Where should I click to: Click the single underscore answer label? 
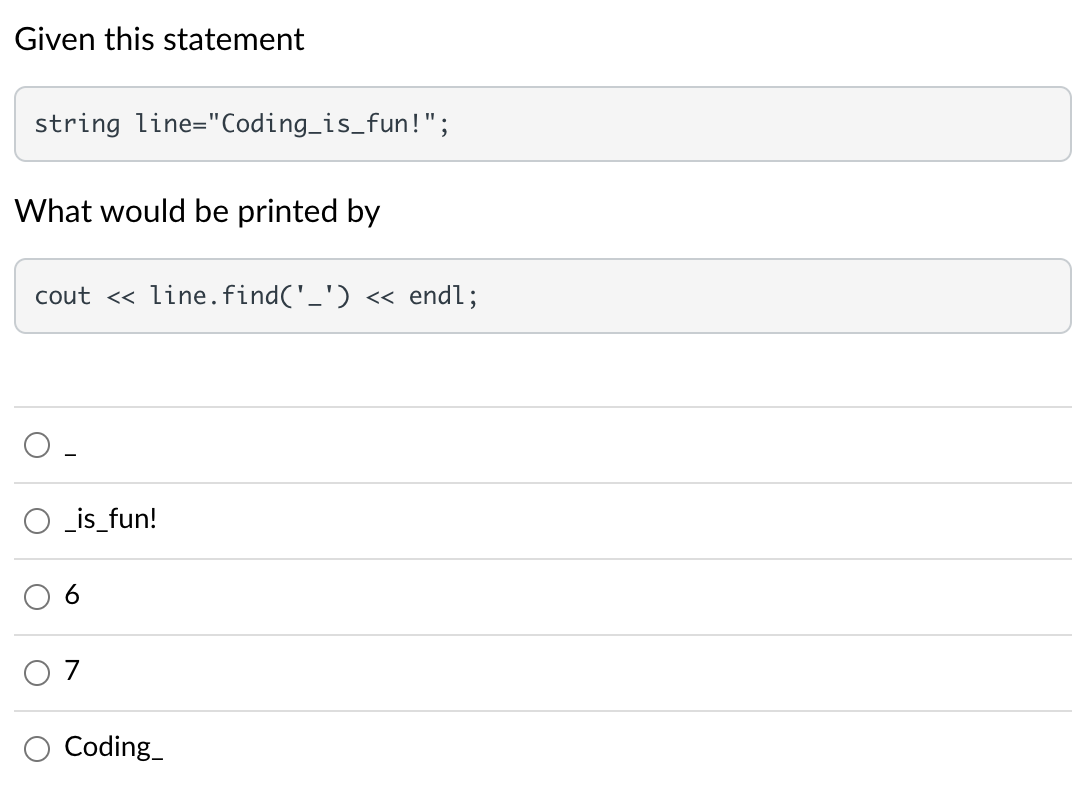pos(70,453)
